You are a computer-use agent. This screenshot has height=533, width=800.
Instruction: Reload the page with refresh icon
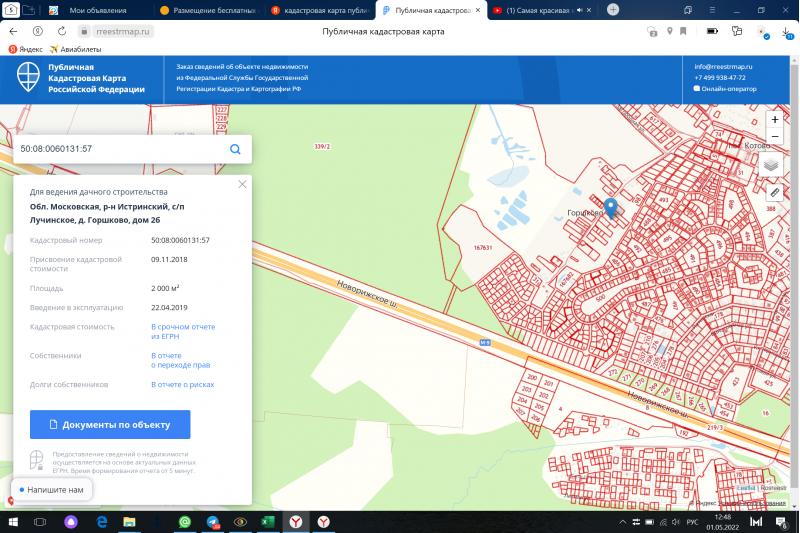coord(62,31)
